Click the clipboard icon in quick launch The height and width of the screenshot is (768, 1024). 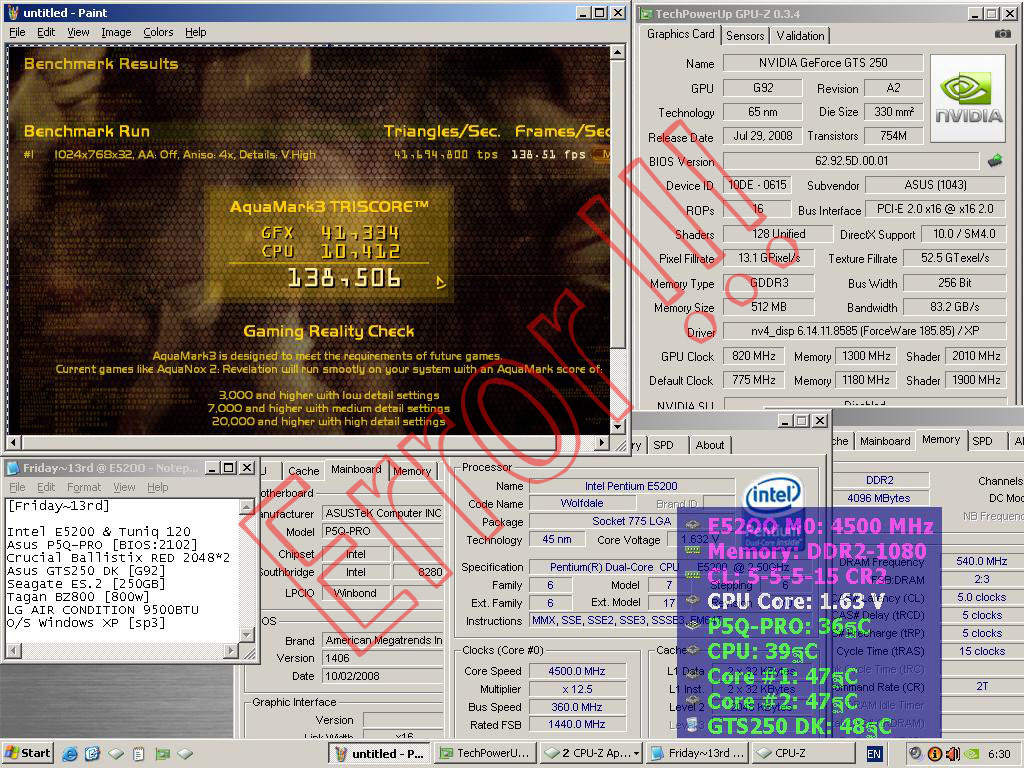pyautogui.click(x=138, y=754)
